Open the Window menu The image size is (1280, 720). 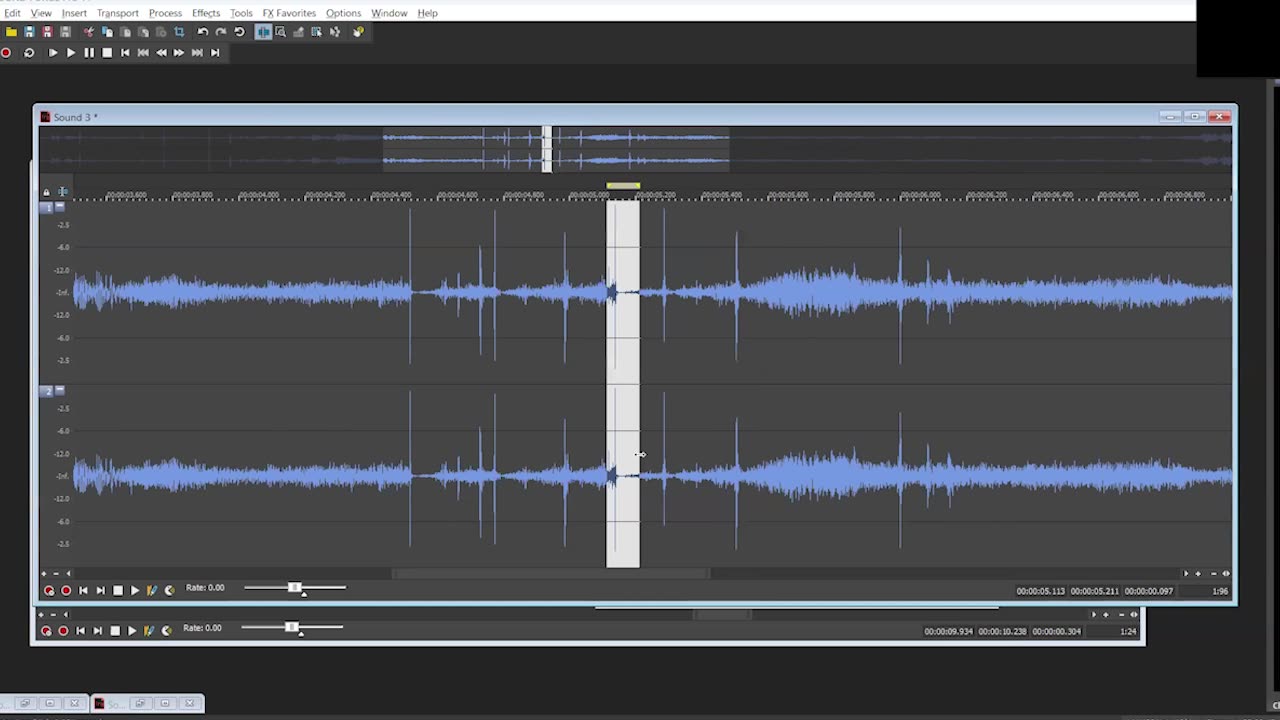tap(389, 13)
